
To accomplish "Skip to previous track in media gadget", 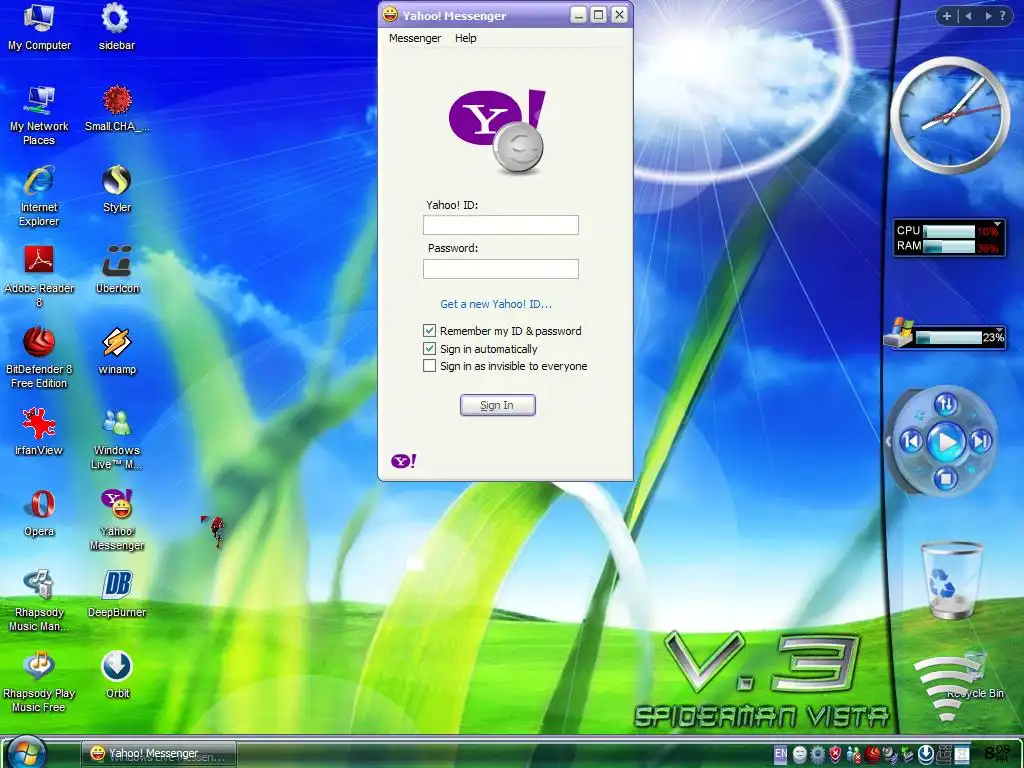I will [912, 442].
